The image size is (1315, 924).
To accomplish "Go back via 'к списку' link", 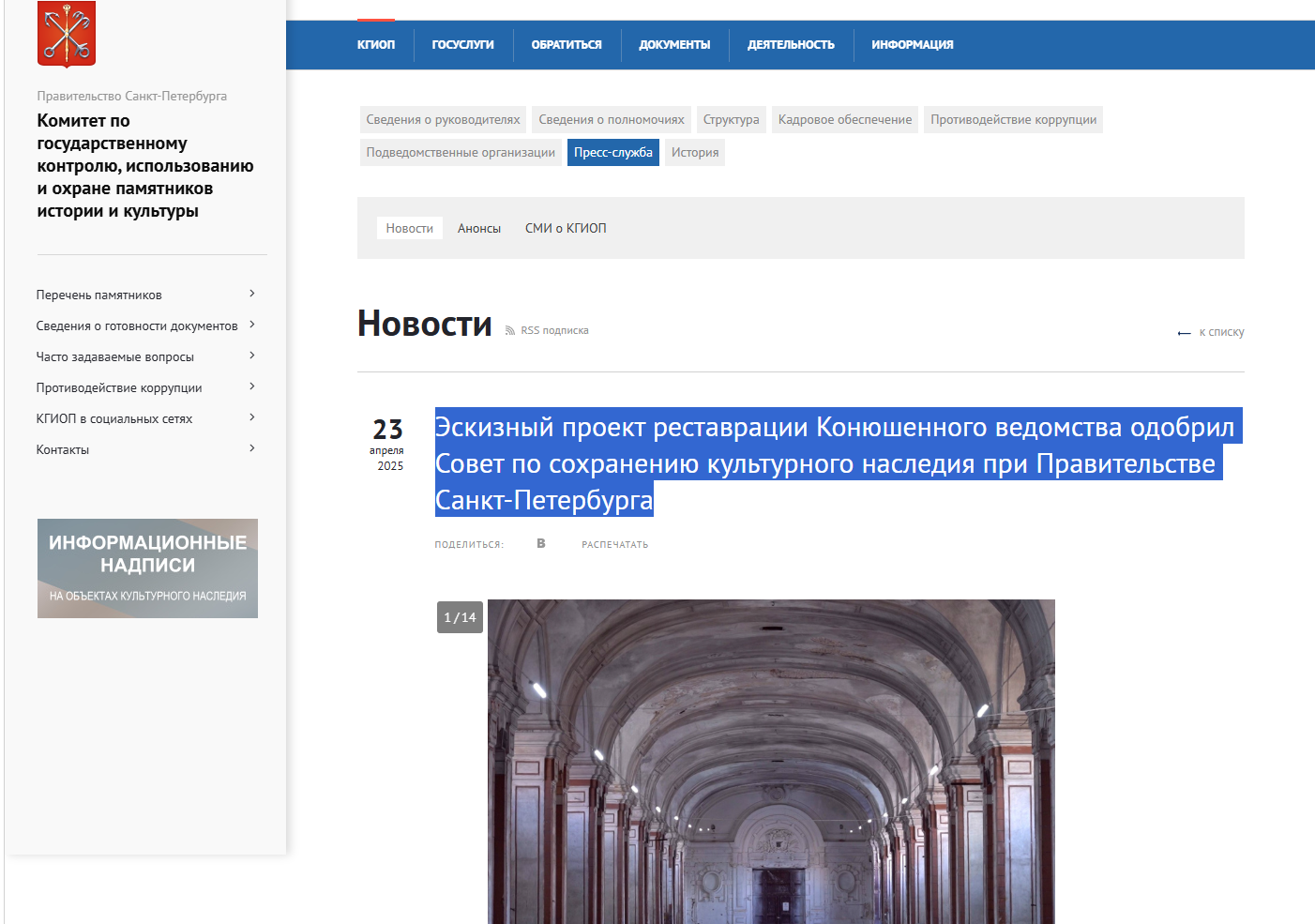I will [x=1222, y=332].
